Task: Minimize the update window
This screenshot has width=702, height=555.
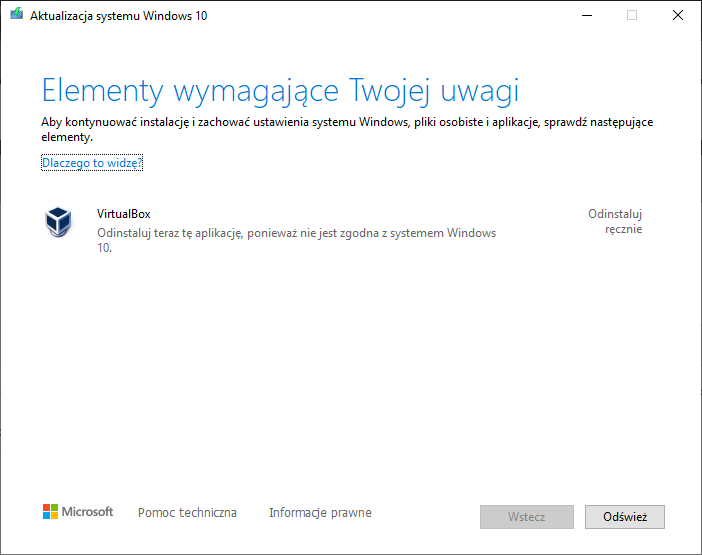Action: pos(587,15)
